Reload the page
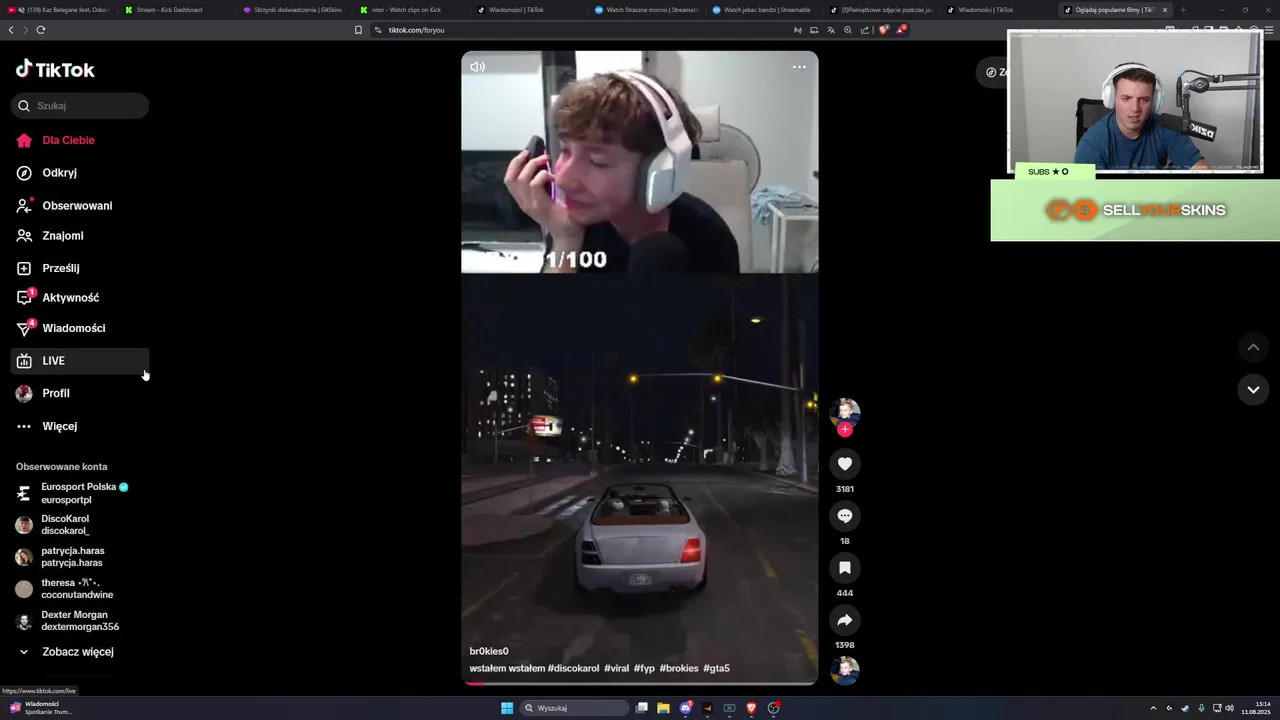This screenshot has width=1280, height=720. (41, 30)
